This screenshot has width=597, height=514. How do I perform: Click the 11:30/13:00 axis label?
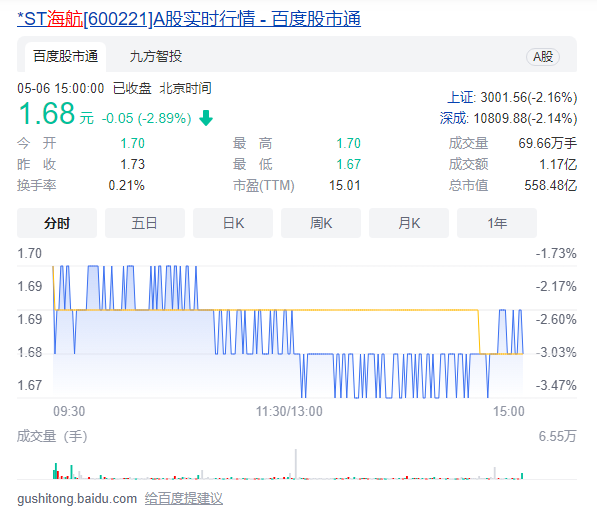coord(289,411)
